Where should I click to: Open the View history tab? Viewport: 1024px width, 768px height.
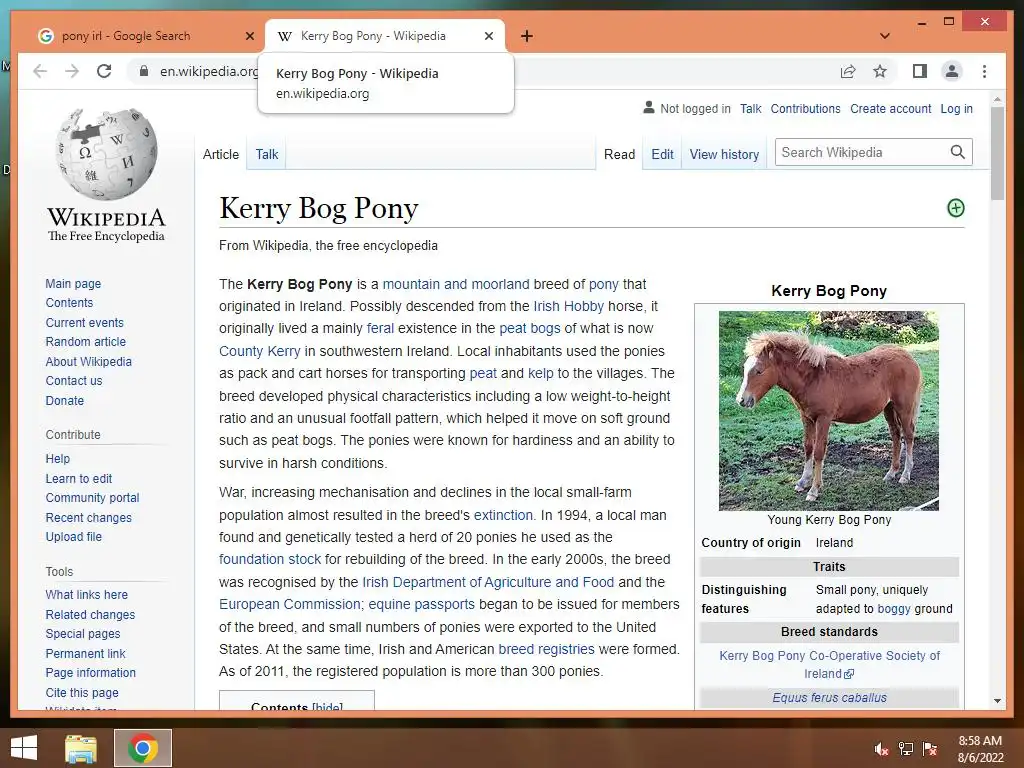tap(724, 154)
